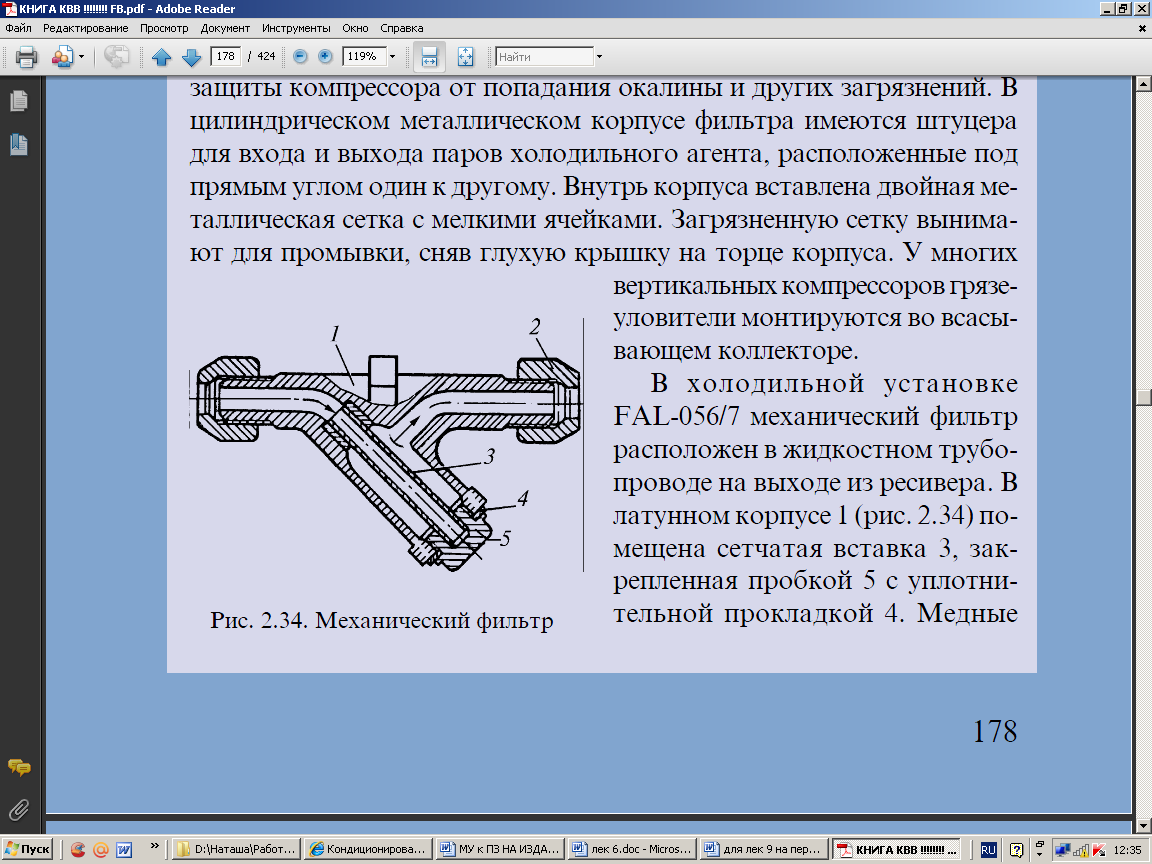Screen dimensions: 1152x864
Task: Click the RU language indicator
Action: tap(988, 850)
